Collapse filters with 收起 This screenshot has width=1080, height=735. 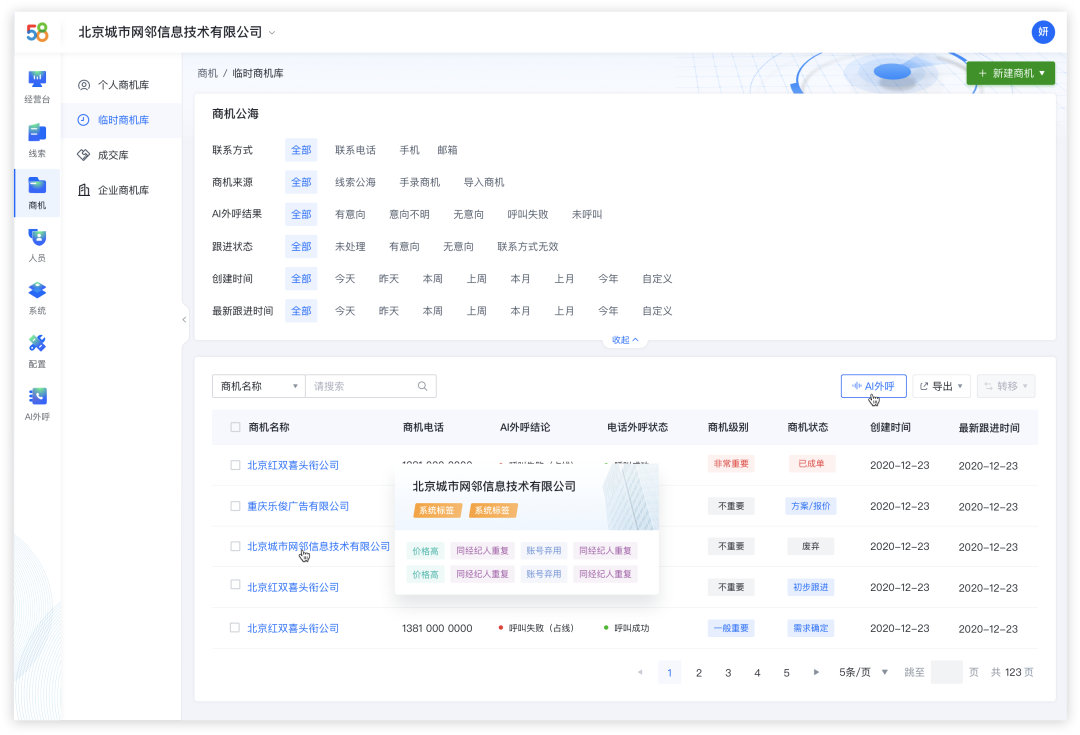(625, 340)
